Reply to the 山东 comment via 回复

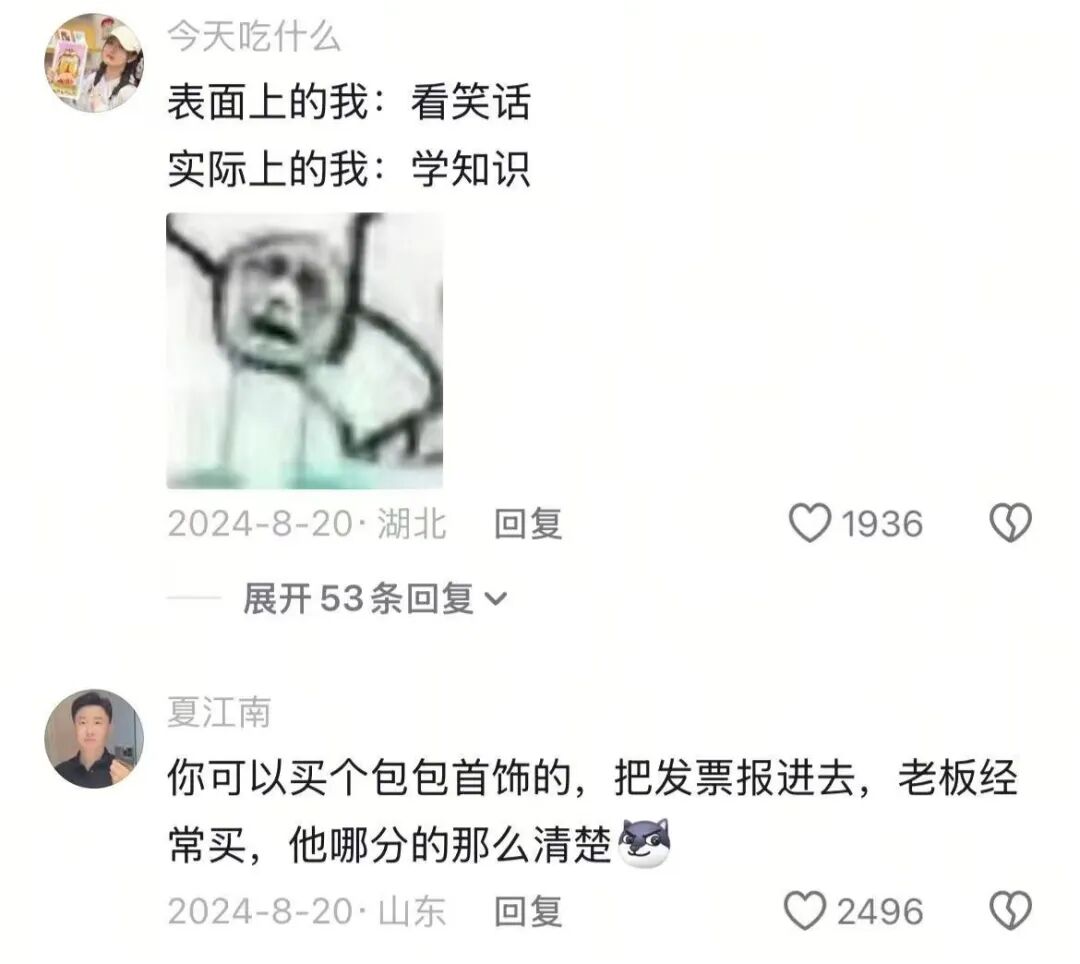528,912
